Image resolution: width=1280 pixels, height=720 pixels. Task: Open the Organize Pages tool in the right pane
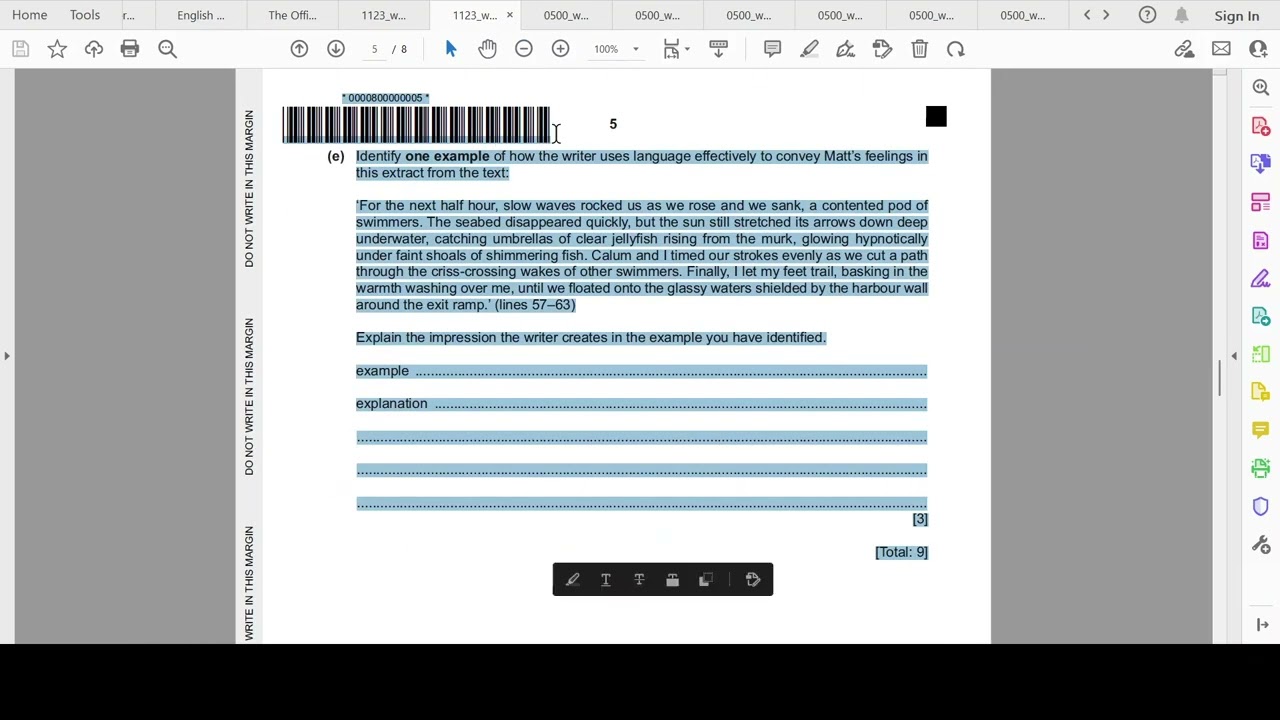tap(1260, 202)
